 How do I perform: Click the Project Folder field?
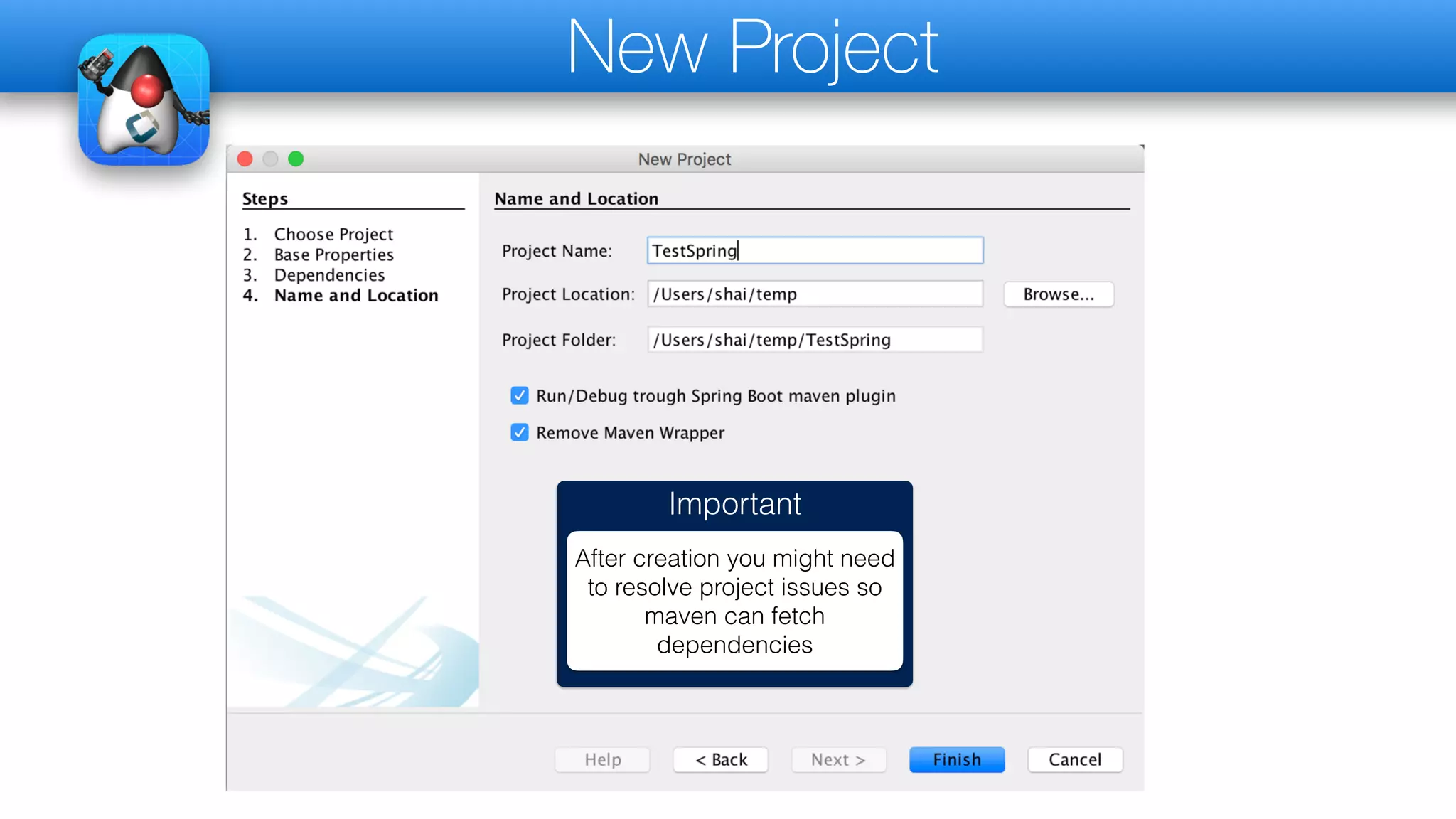coord(815,340)
